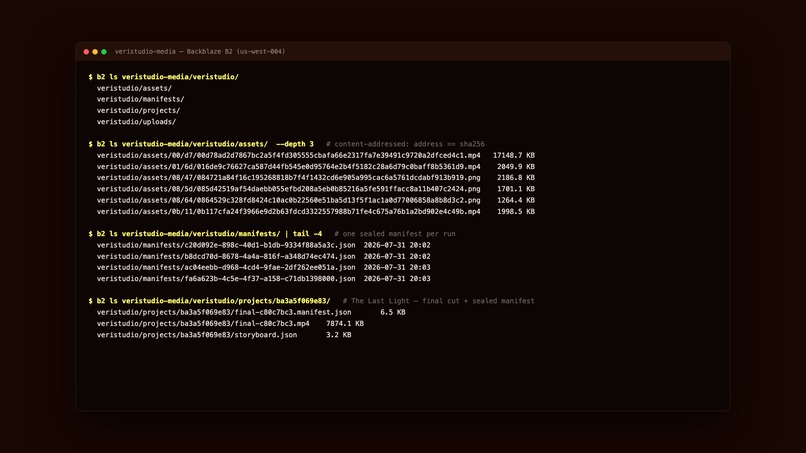Click the file size '2186.8 KB'

point(516,177)
